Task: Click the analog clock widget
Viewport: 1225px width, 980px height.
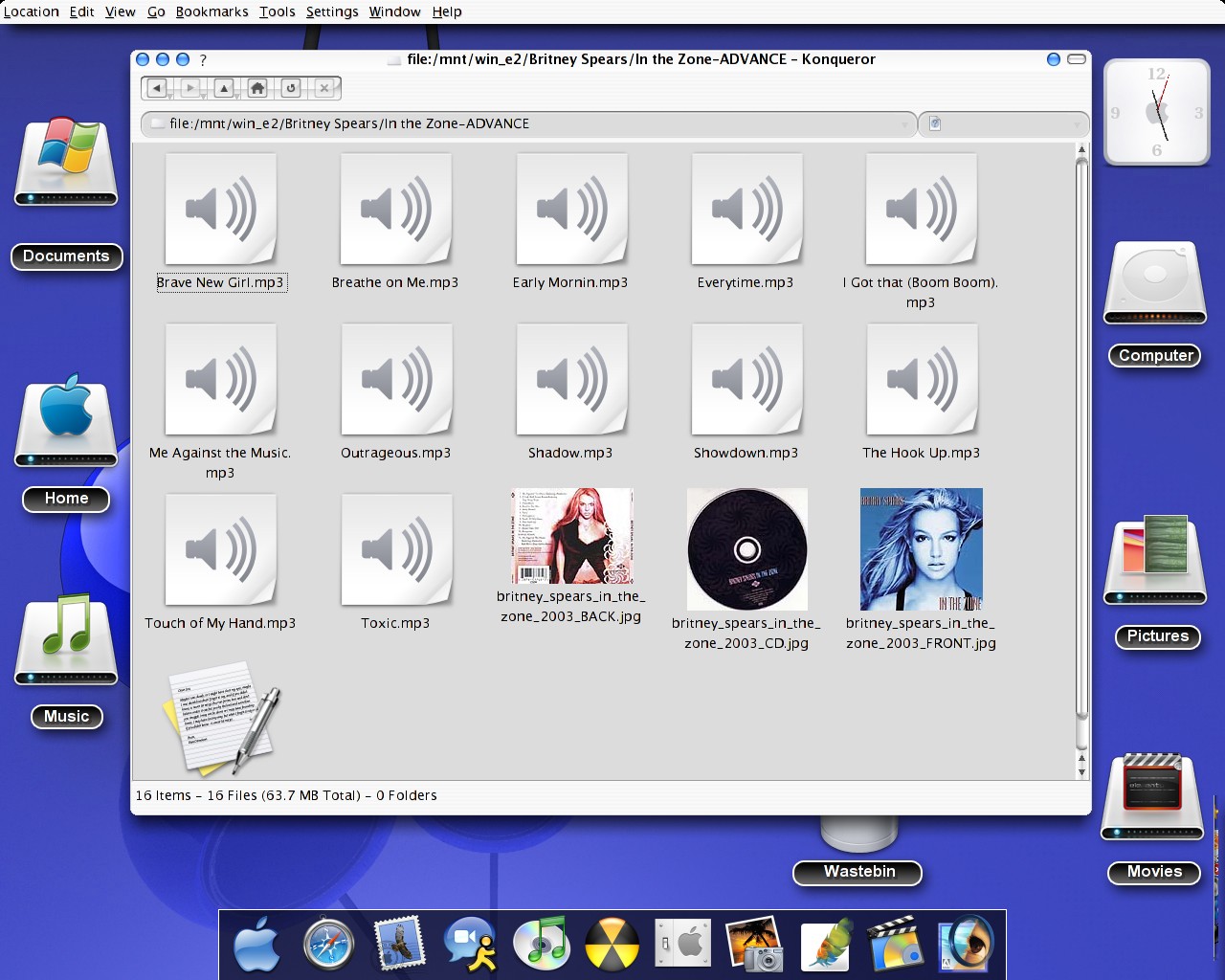Action: [1157, 112]
